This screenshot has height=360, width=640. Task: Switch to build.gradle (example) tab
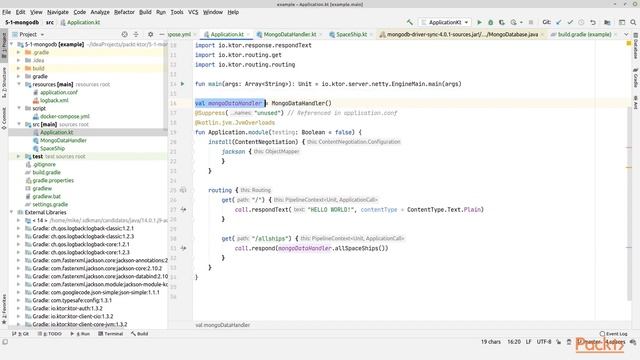tap(584, 35)
